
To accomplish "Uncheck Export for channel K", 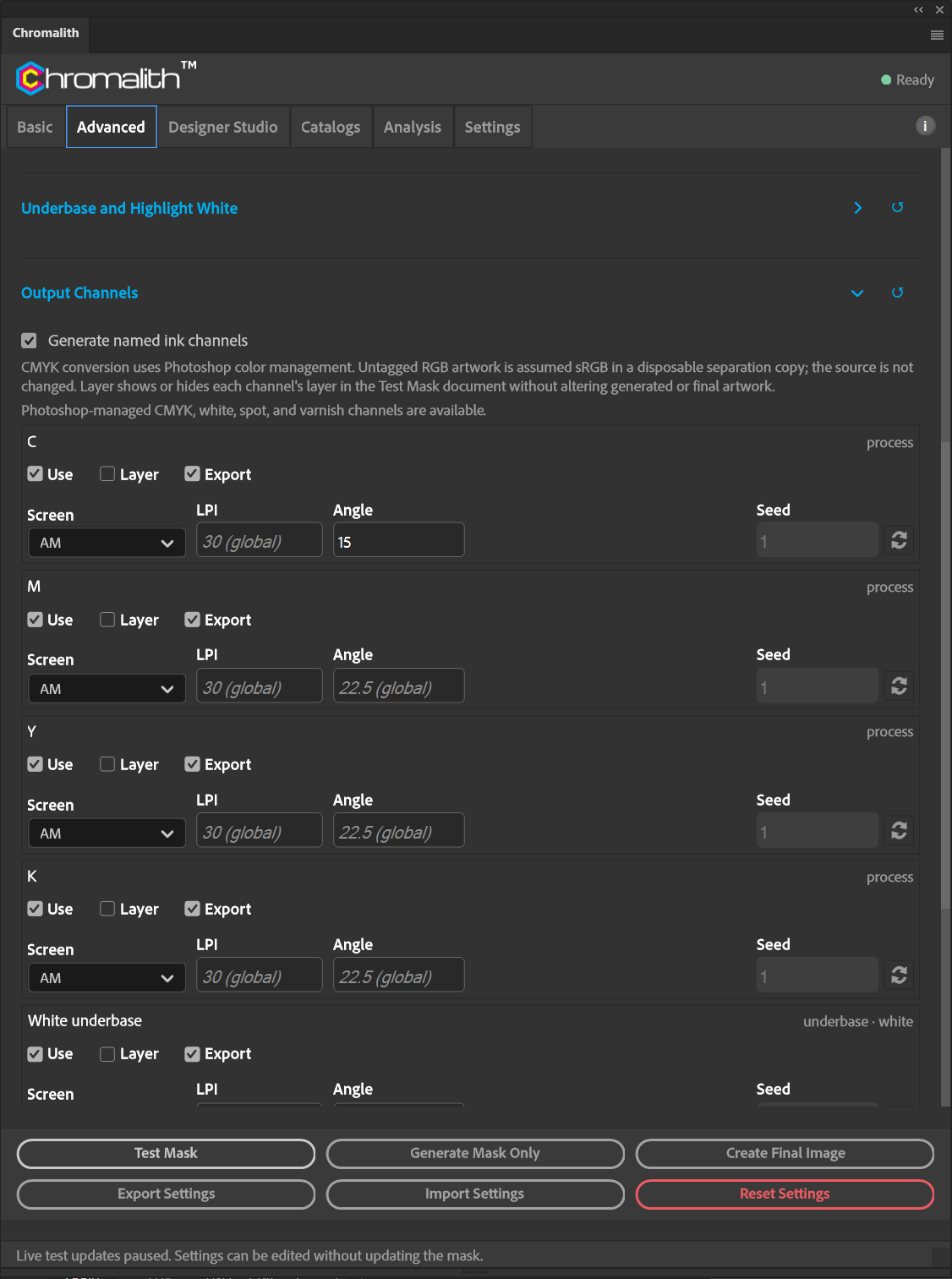I will tap(192, 909).
